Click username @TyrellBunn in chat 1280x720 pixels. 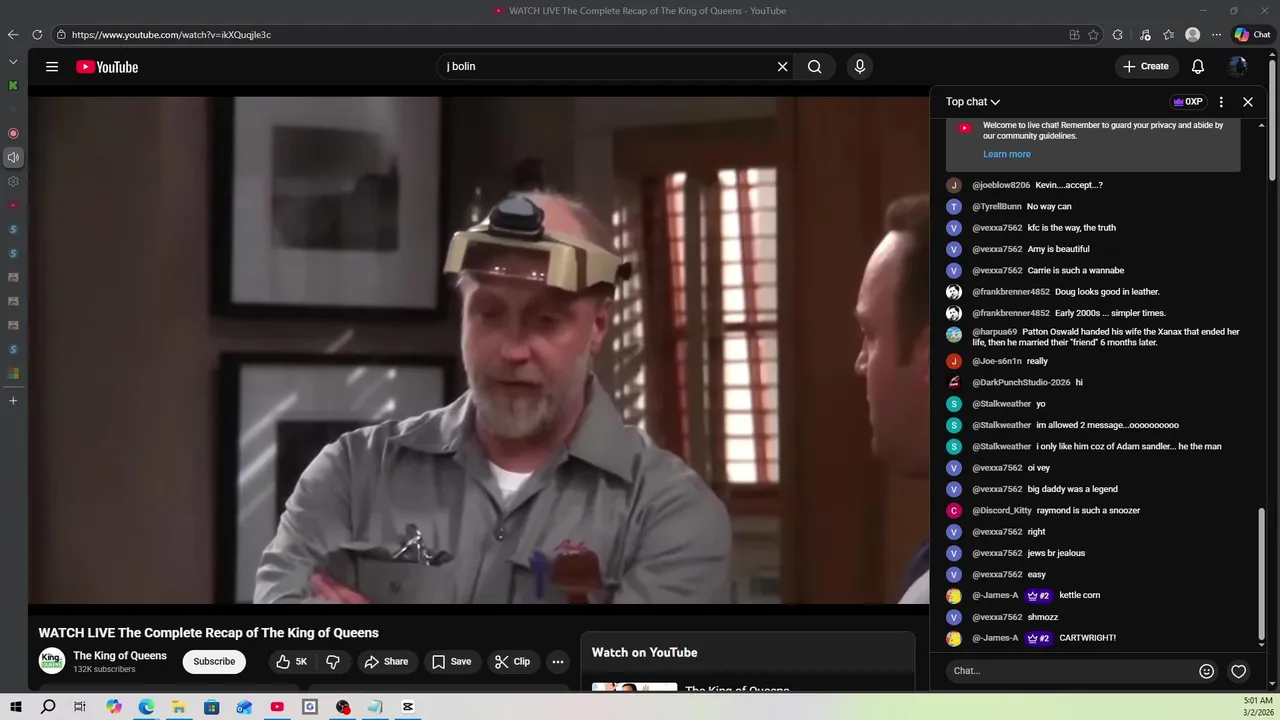(996, 207)
